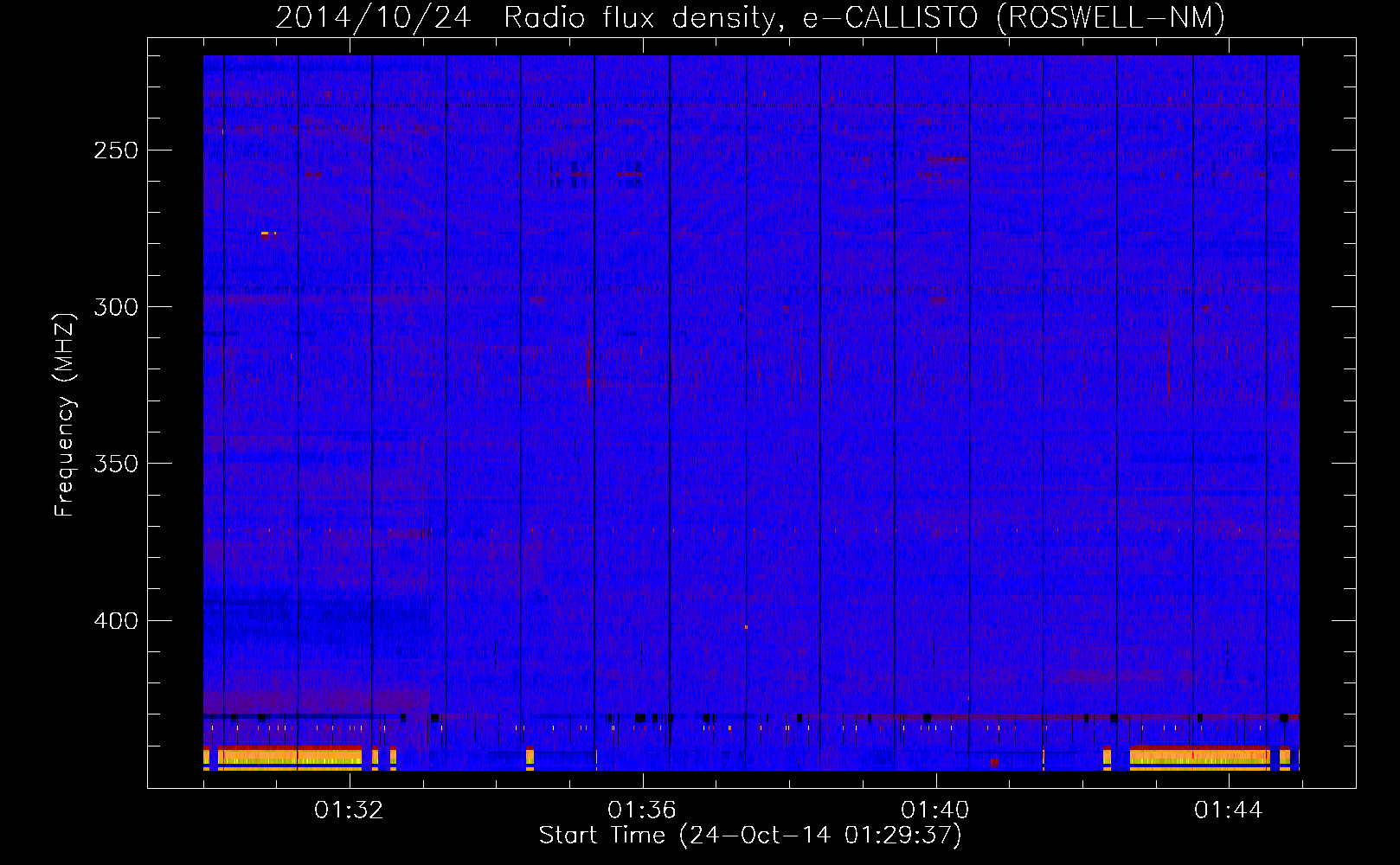This screenshot has width=1400, height=865.
Task: Click the 250 frequency tick label
Action: 116,151
